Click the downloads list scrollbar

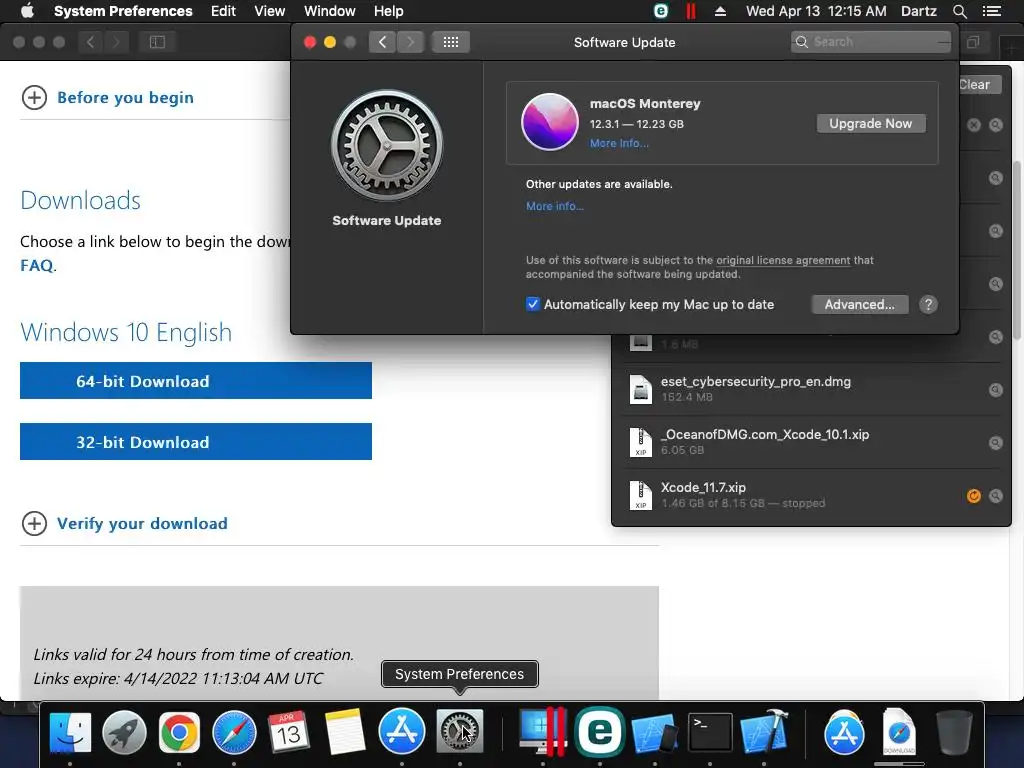1016,248
